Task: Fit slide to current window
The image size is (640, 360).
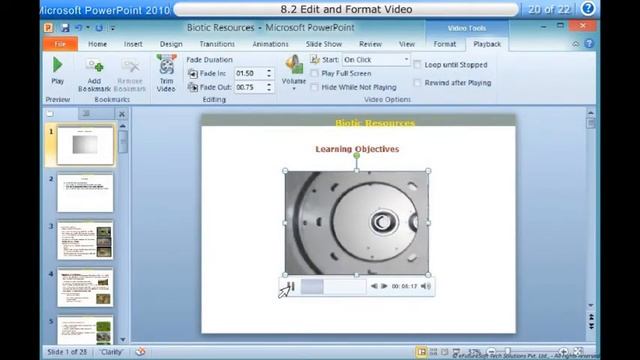Action: pyautogui.click(x=578, y=351)
